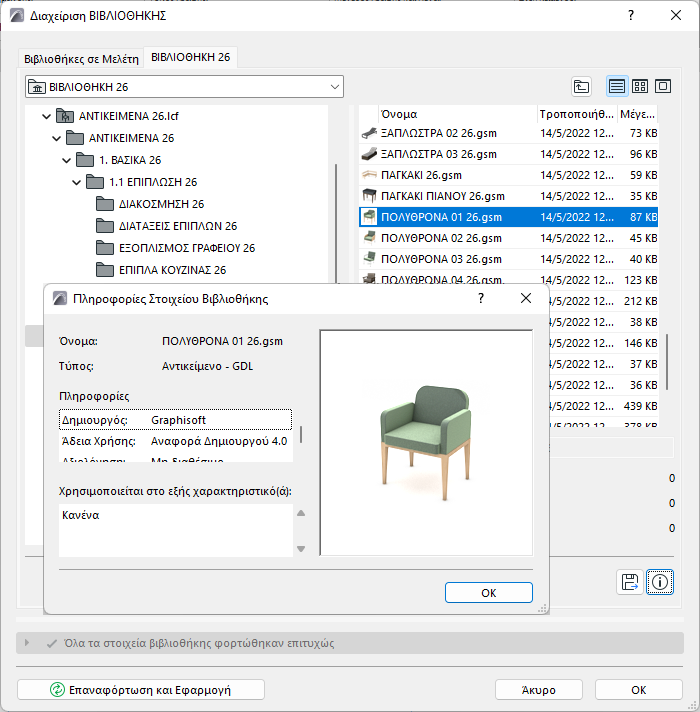Click the reload icon in Επαναφόρτωση button

tap(57, 690)
